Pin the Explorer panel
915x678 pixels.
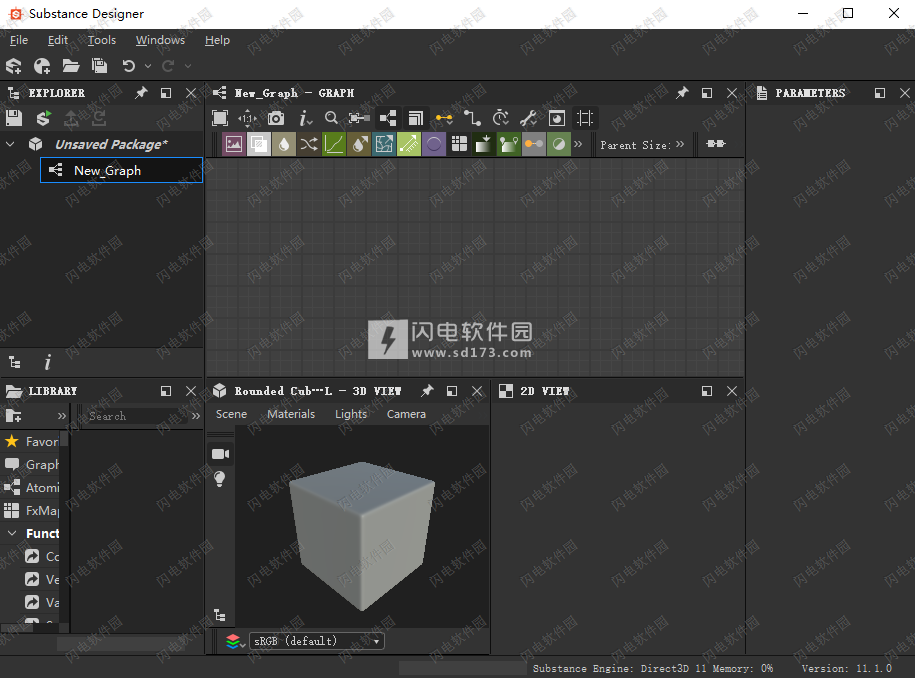coord(141,93)
